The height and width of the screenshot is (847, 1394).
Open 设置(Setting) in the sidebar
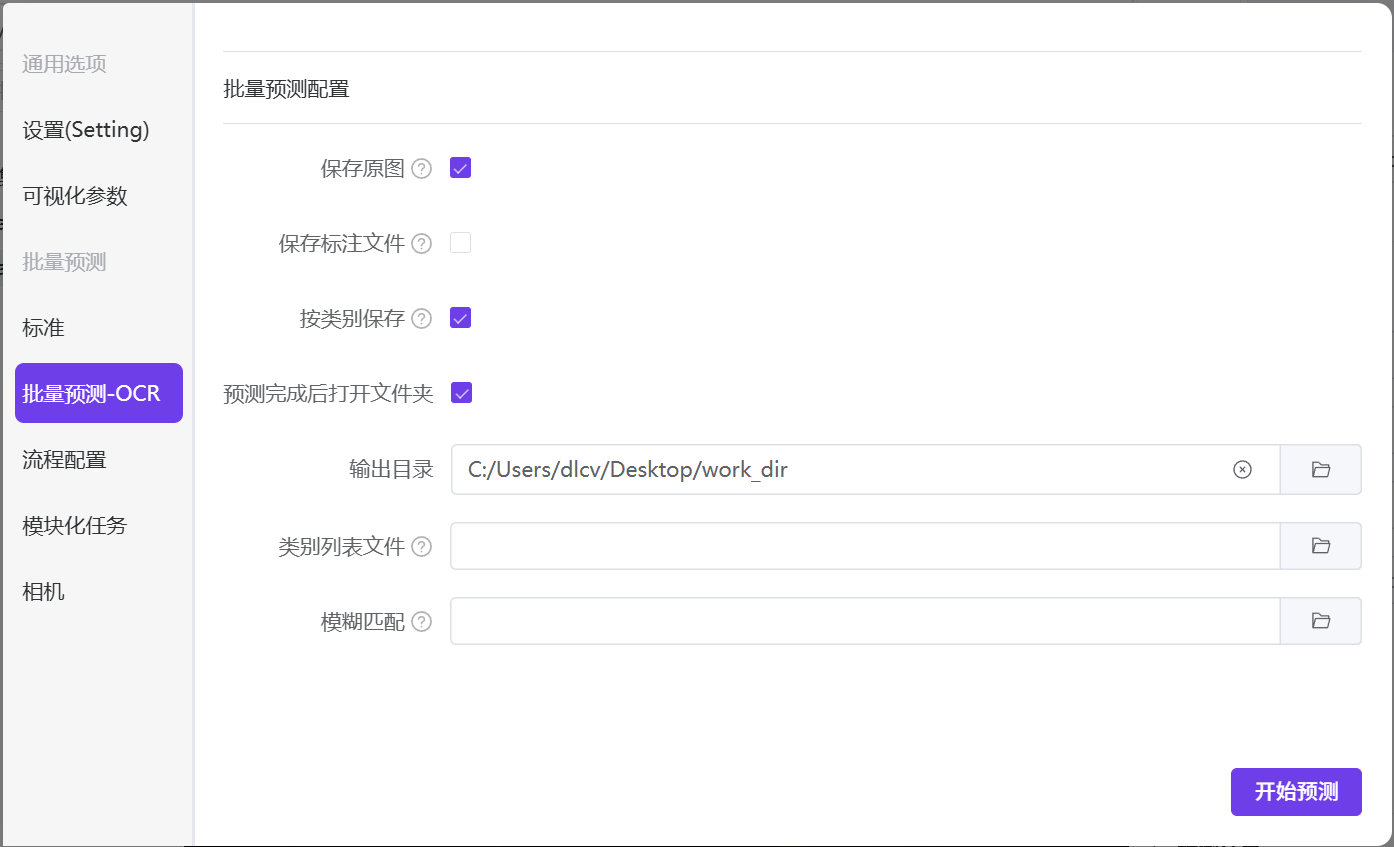coord(98,130)
